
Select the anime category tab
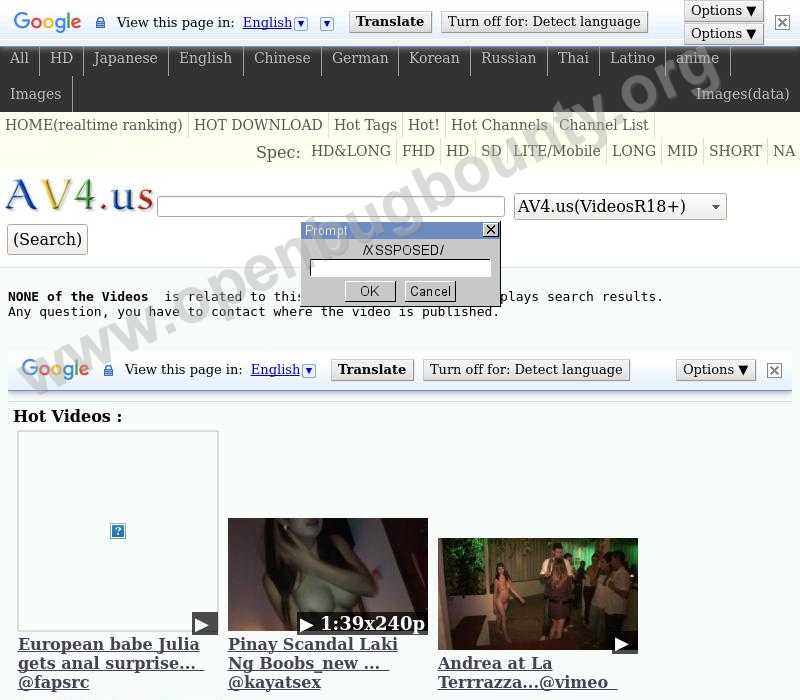[x=697, y=58]
